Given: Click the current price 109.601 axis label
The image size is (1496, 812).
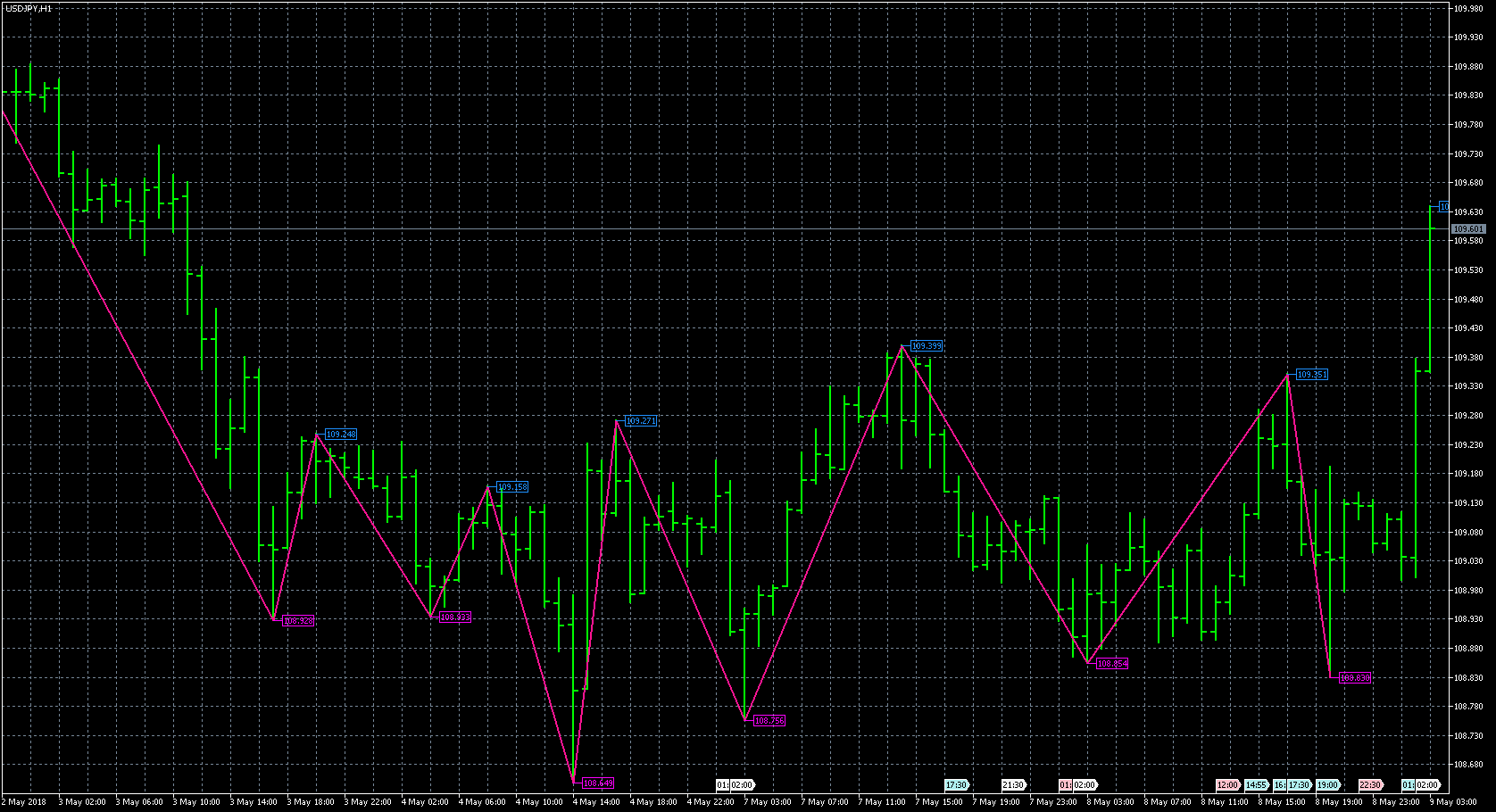Looking at the screenshot, I should [1468, 229].
